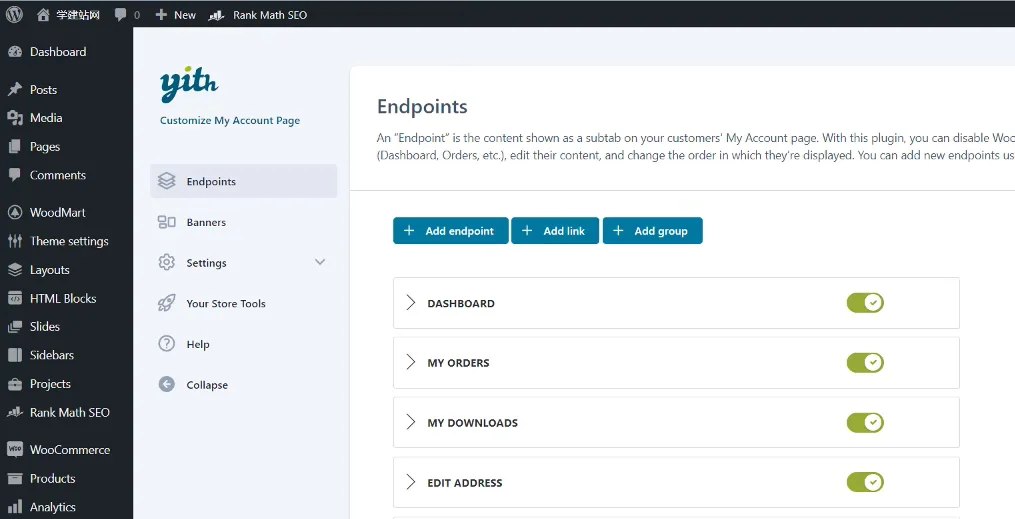Click the Add group button
1015x519 pixels.
(x=652, y=231)
